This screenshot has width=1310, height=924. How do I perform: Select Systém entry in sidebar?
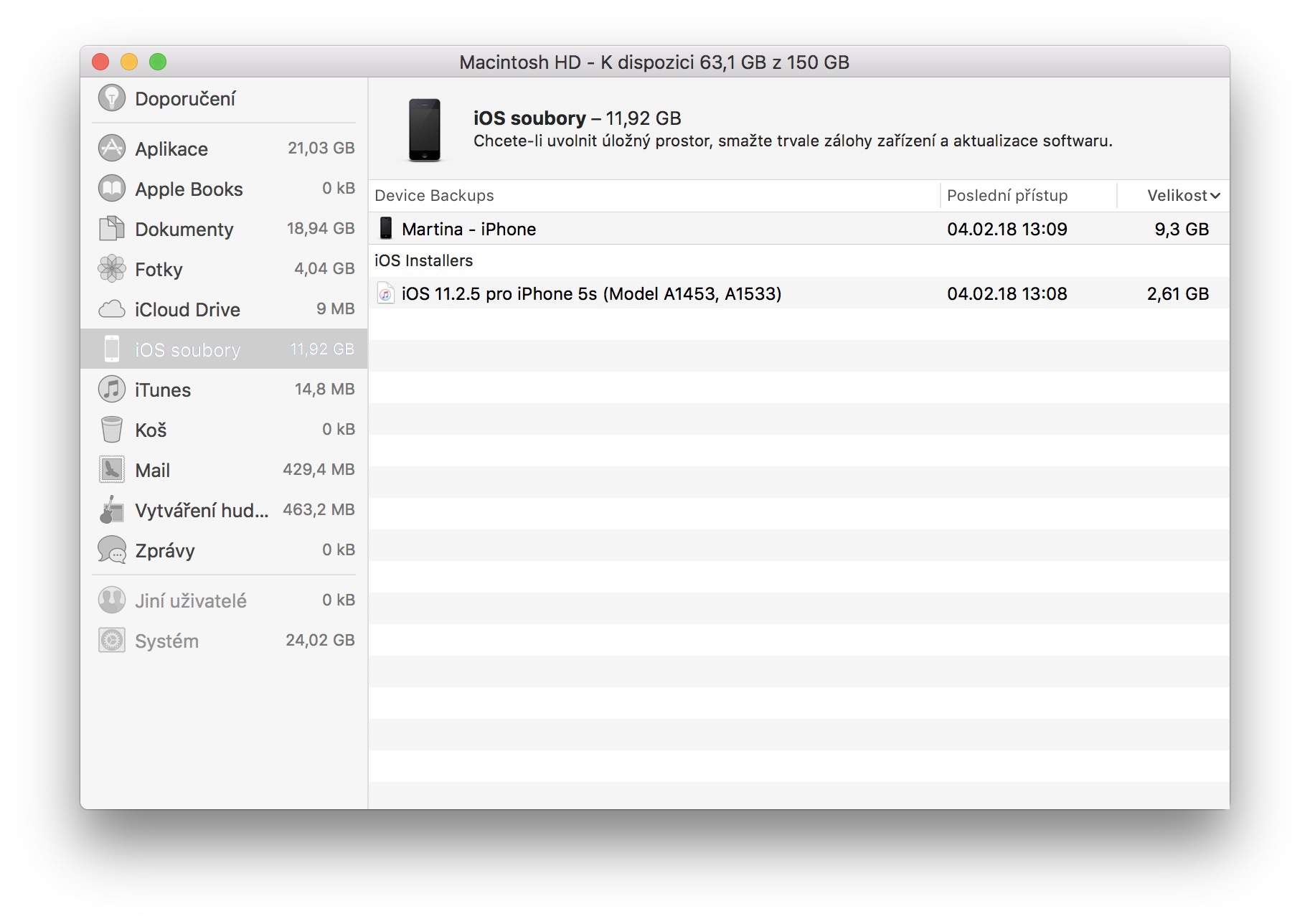[224, 640]
